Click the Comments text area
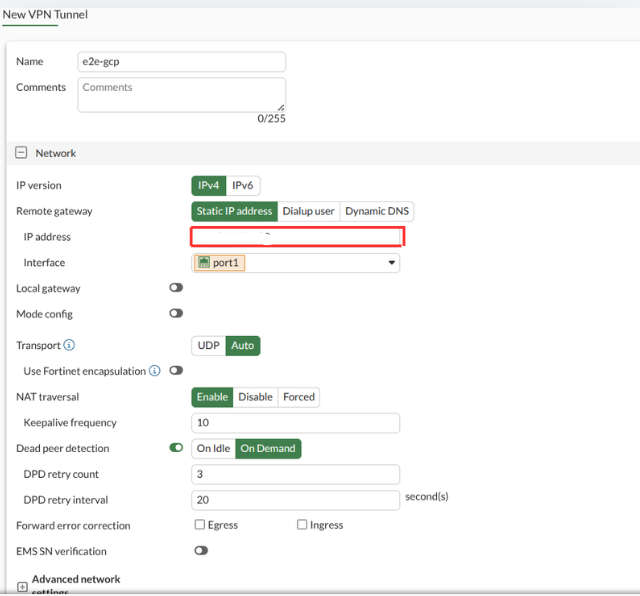Viewport: 640px width, 596px height. [182, 95]
